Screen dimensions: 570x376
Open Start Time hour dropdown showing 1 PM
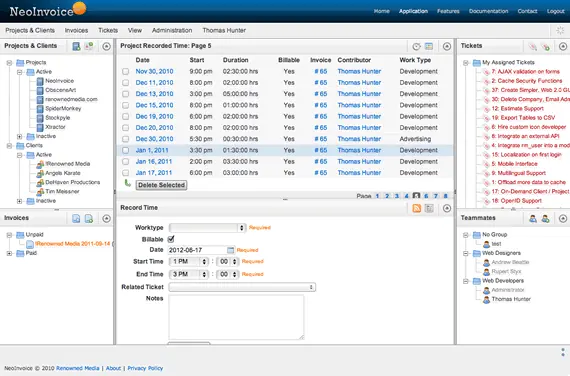188,261
